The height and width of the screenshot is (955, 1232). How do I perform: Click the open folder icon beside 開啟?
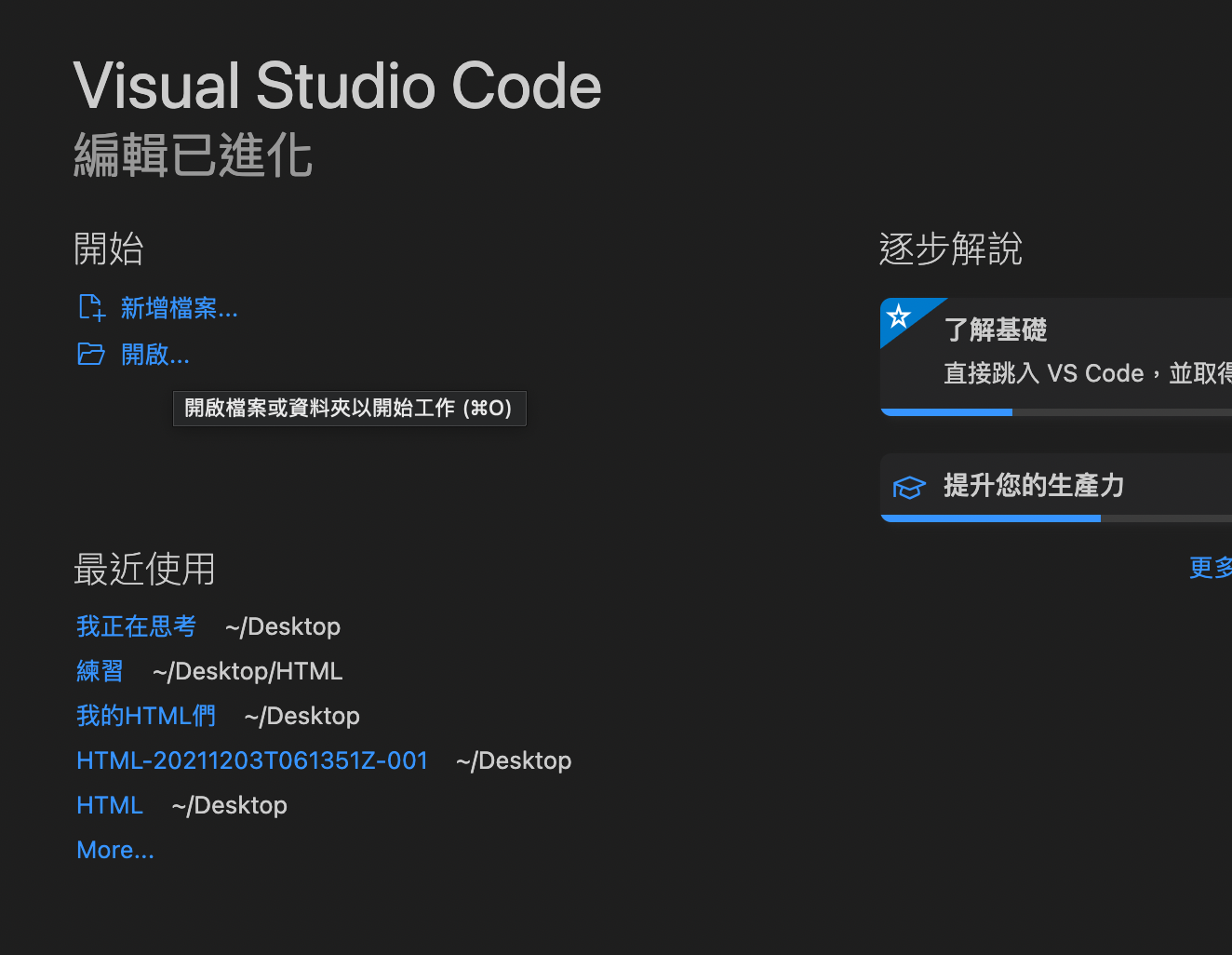[x=90, y=354]
